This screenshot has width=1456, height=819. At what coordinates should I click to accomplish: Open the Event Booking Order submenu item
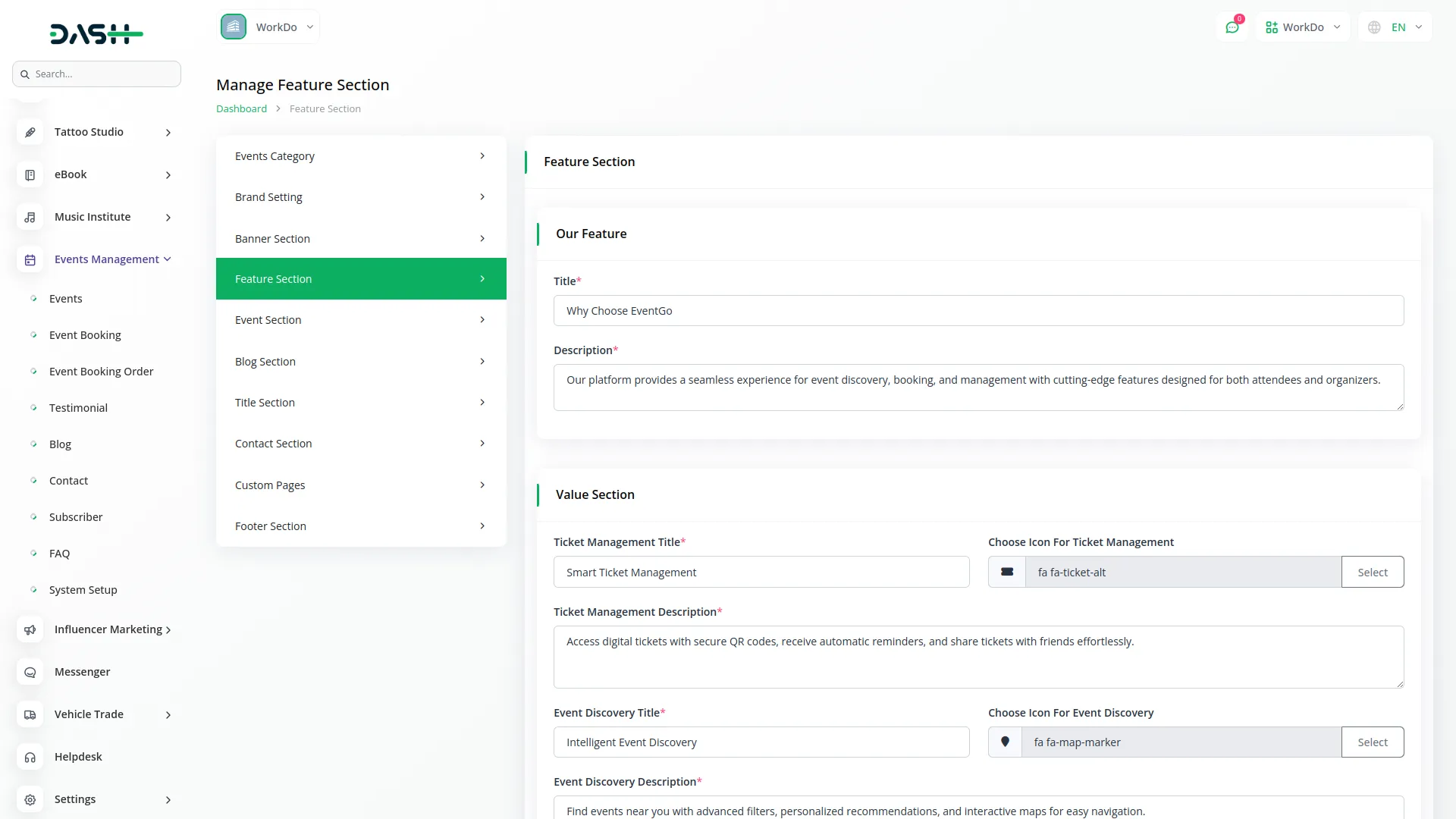(101, 372)
